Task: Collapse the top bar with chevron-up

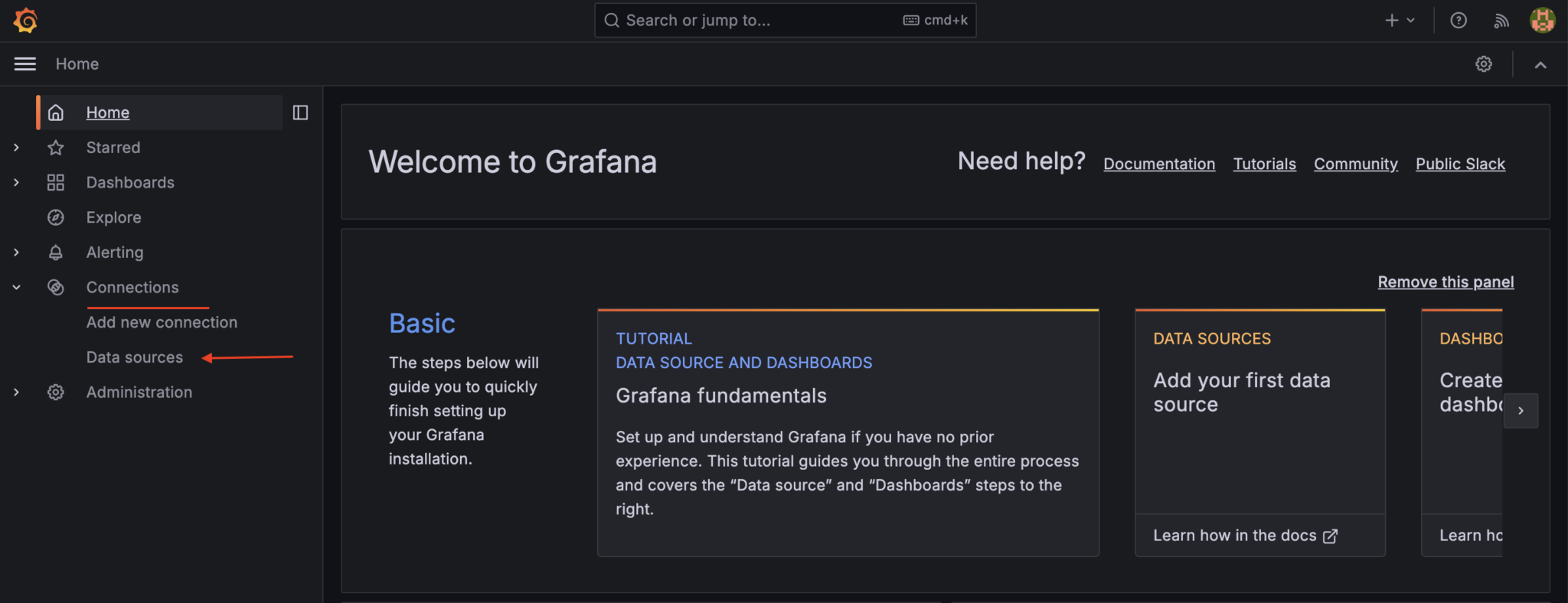Action: 1540,65
